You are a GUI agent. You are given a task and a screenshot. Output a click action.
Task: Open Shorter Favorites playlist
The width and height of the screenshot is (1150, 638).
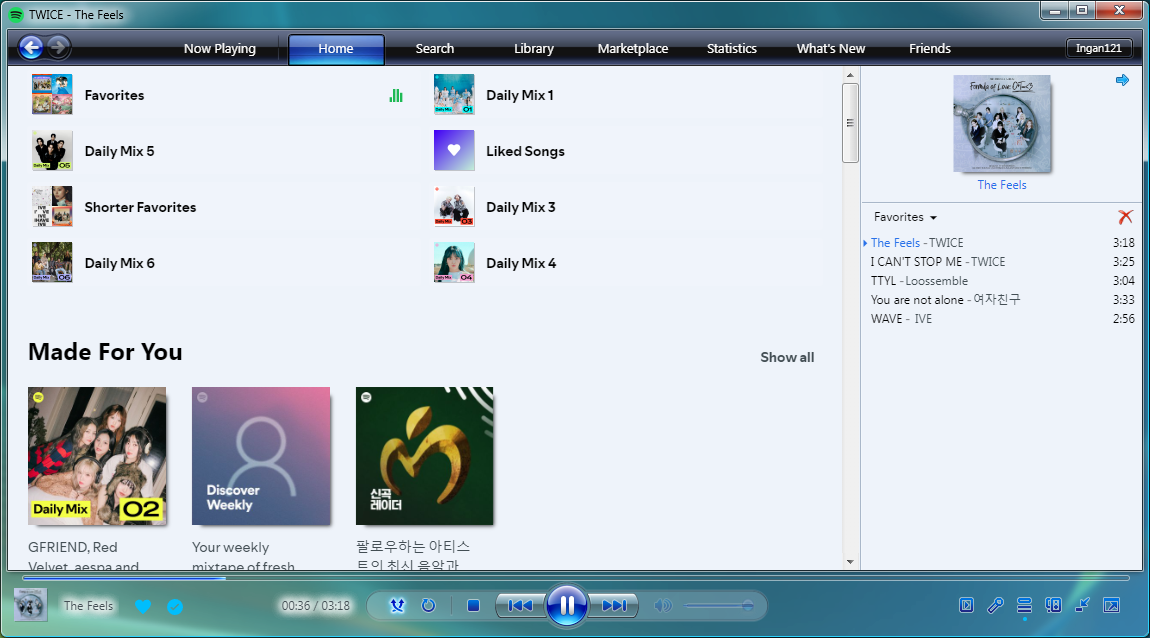[224, 207]
